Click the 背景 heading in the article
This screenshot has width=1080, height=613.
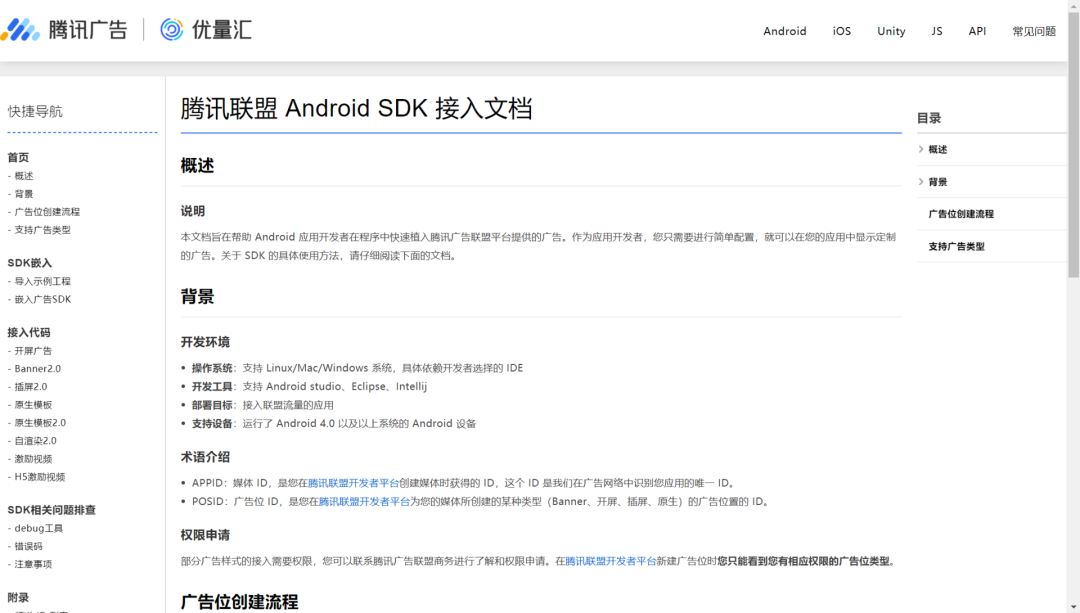click(x=198, y=297)
